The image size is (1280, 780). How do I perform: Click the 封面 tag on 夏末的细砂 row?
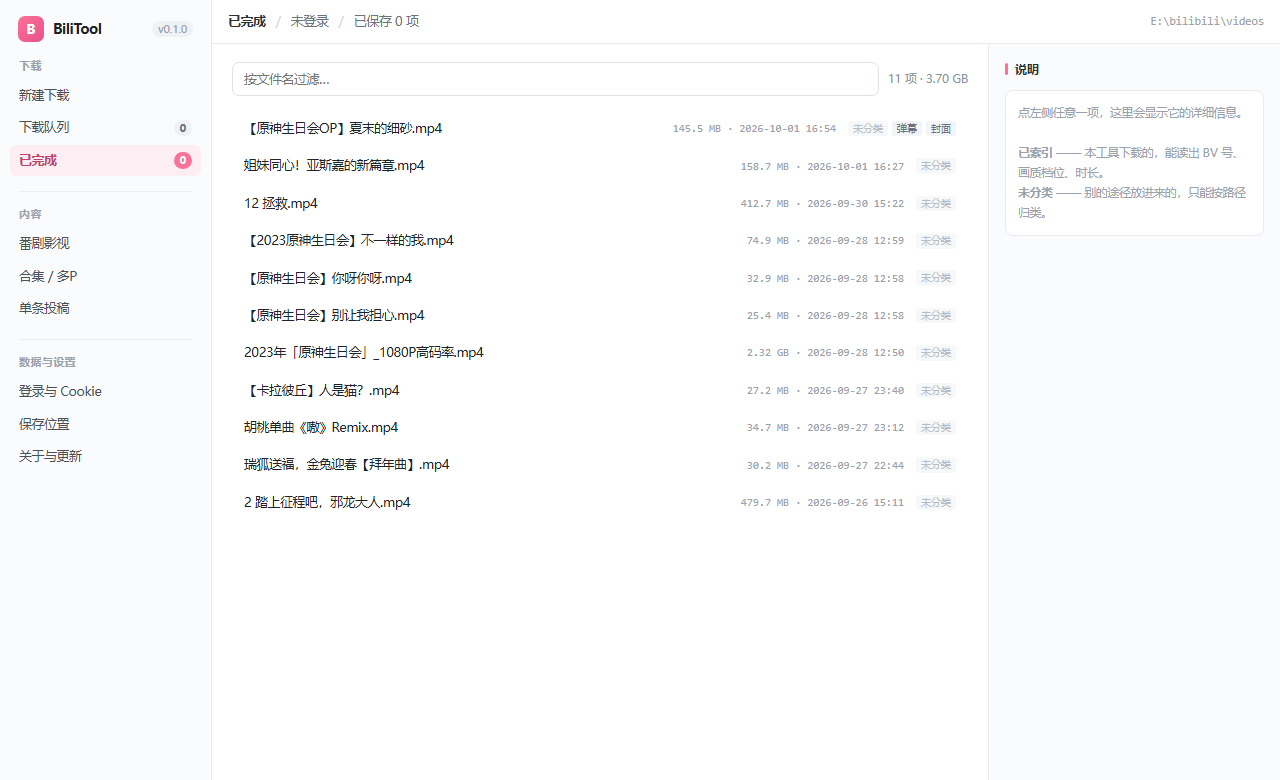point(941,128)
